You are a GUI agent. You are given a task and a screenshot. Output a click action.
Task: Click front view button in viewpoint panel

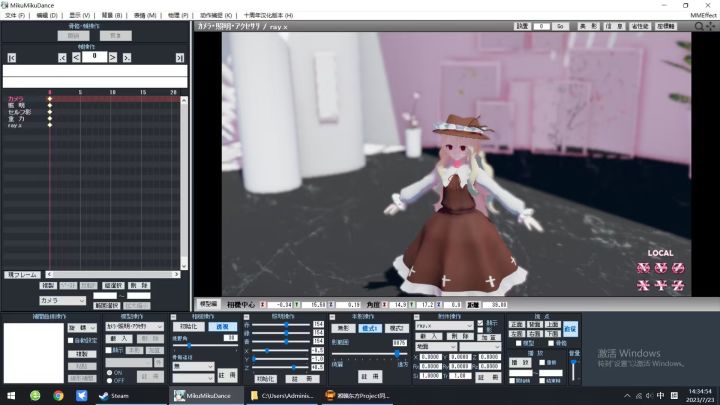pos(517,325)
